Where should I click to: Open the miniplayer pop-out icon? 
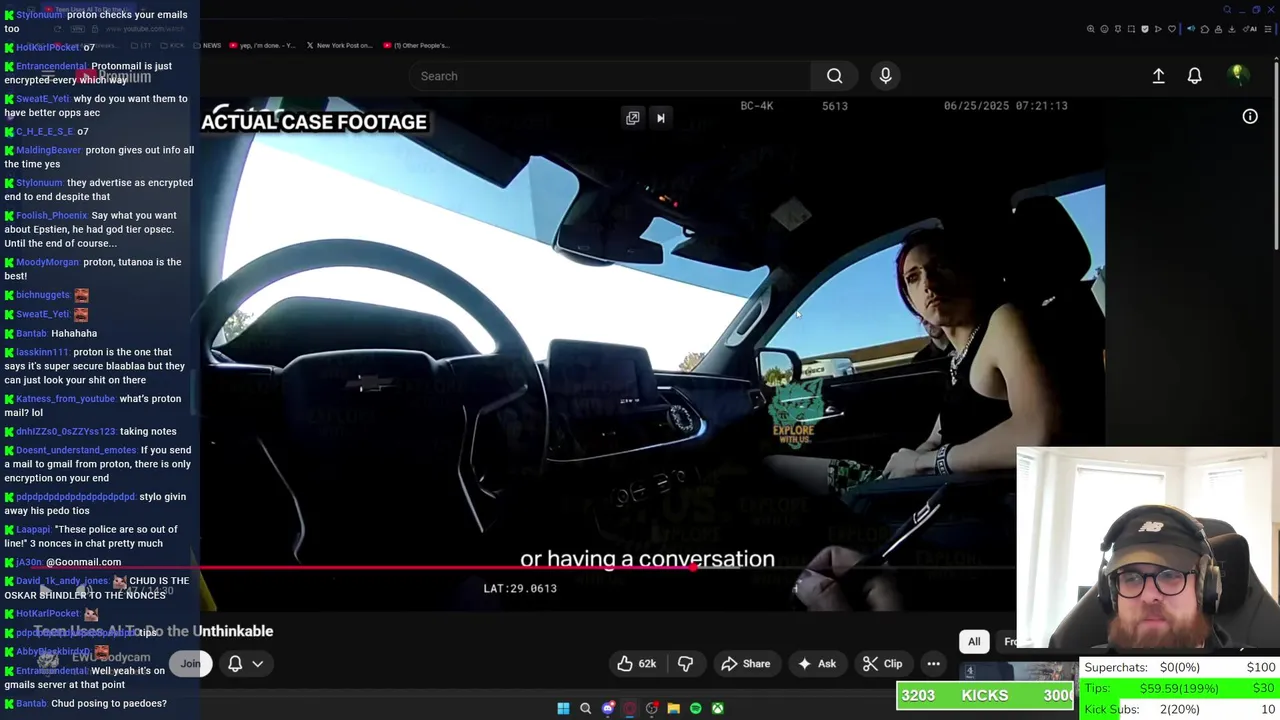[x=632, y=118]
